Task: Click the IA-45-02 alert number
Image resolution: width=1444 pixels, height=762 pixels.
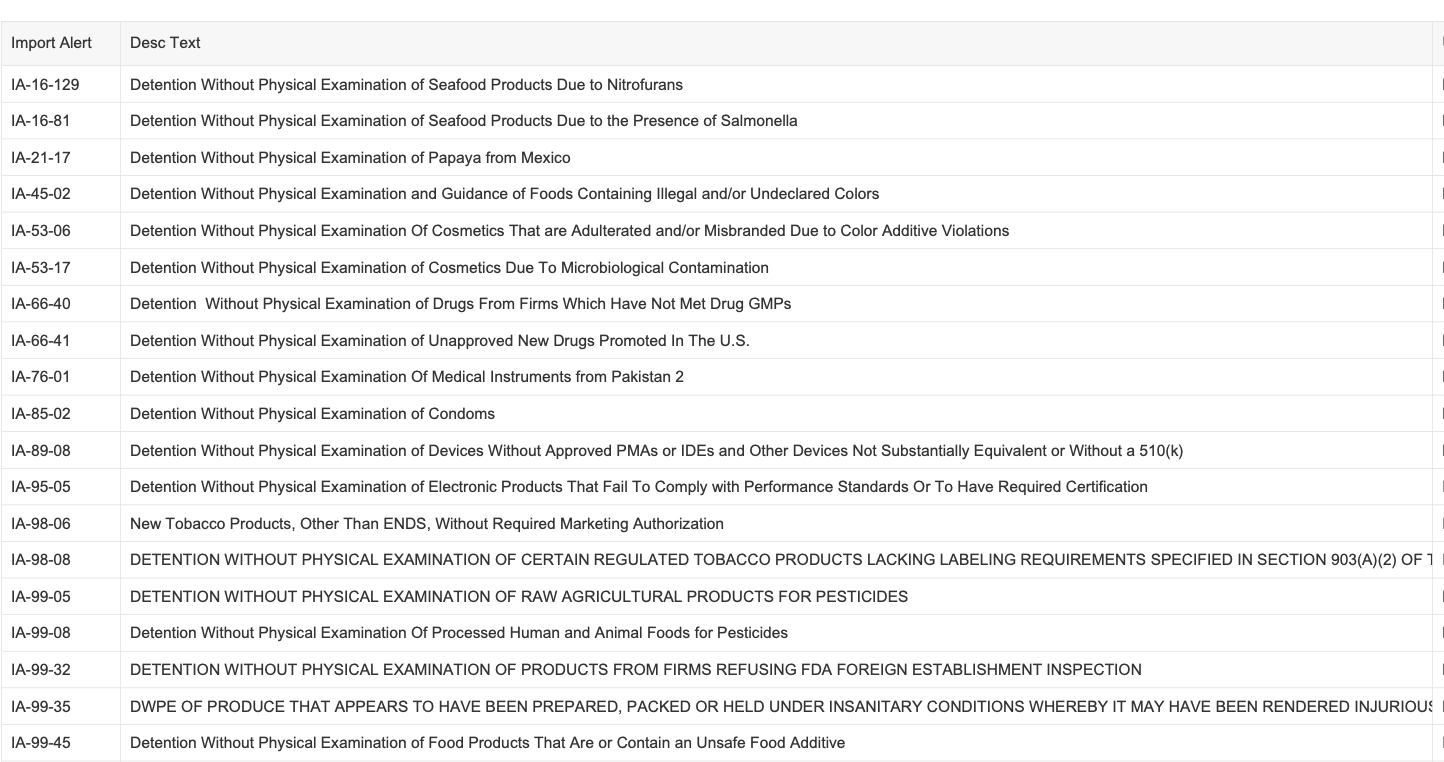Action: click(x=41, y=194)
